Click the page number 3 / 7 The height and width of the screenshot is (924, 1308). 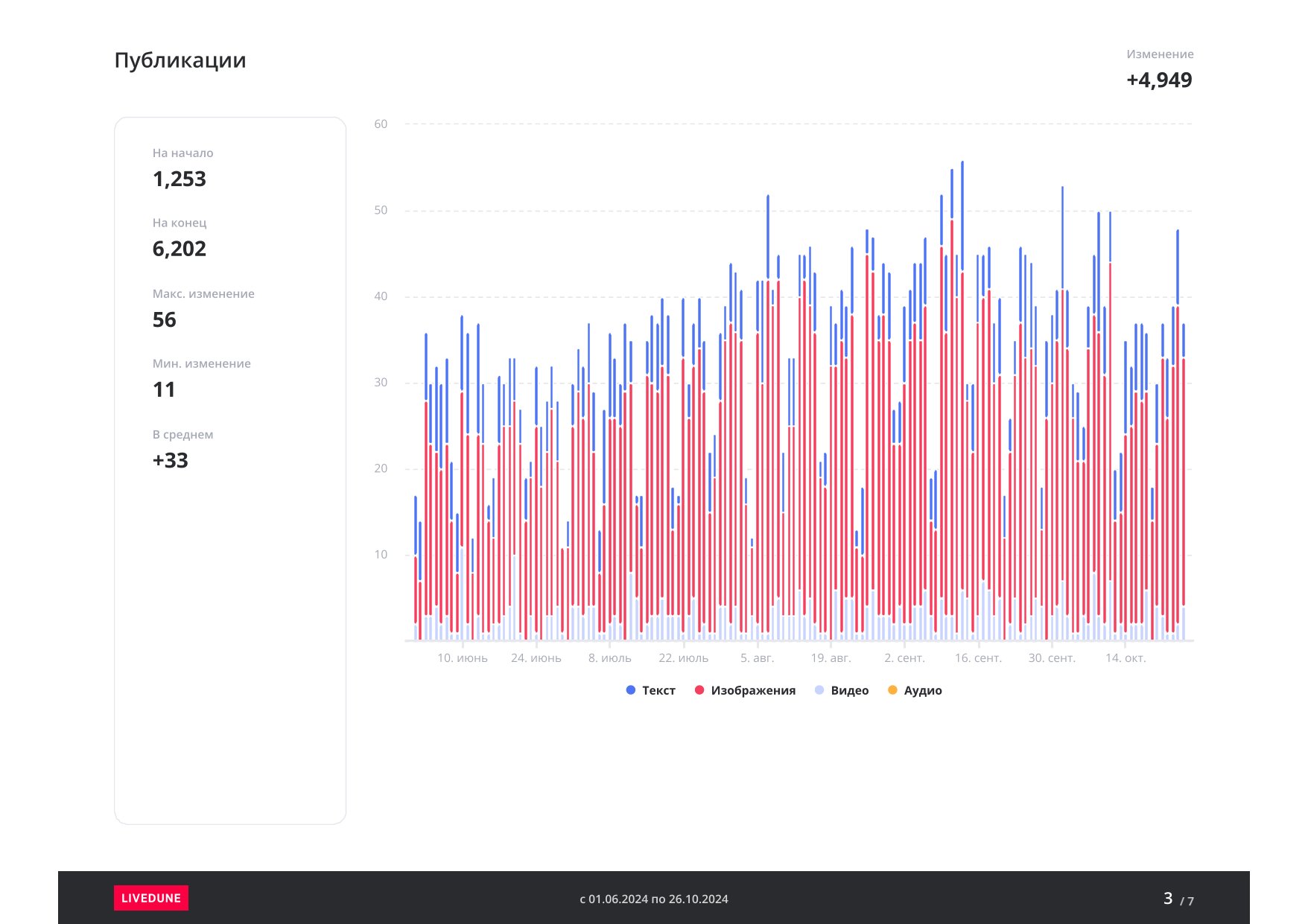pos(1178,899)
